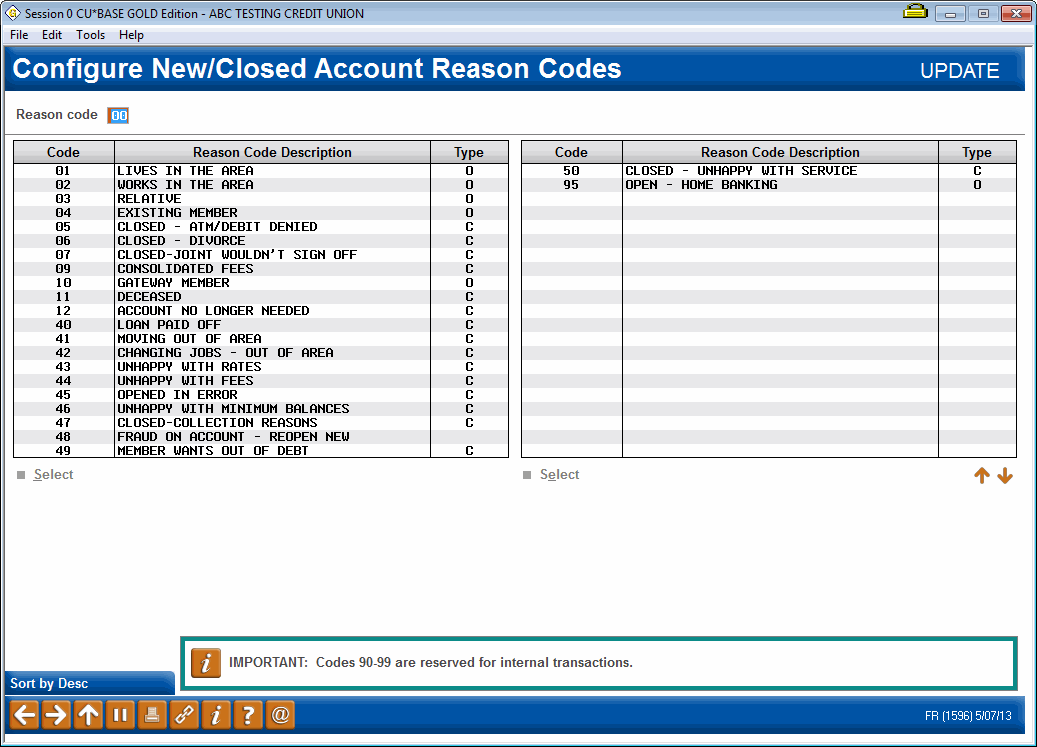The image size is (1037, 747).
Task: Click the chain link toolbar icon
Action: click(x=184, y=715)
